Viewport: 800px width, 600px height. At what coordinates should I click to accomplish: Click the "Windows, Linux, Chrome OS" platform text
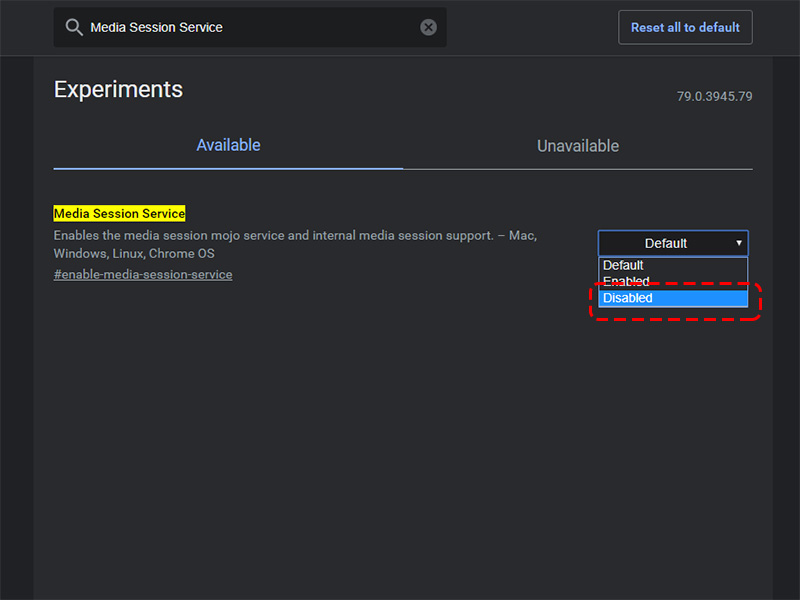pyautogui.click(x=134, y=254)
